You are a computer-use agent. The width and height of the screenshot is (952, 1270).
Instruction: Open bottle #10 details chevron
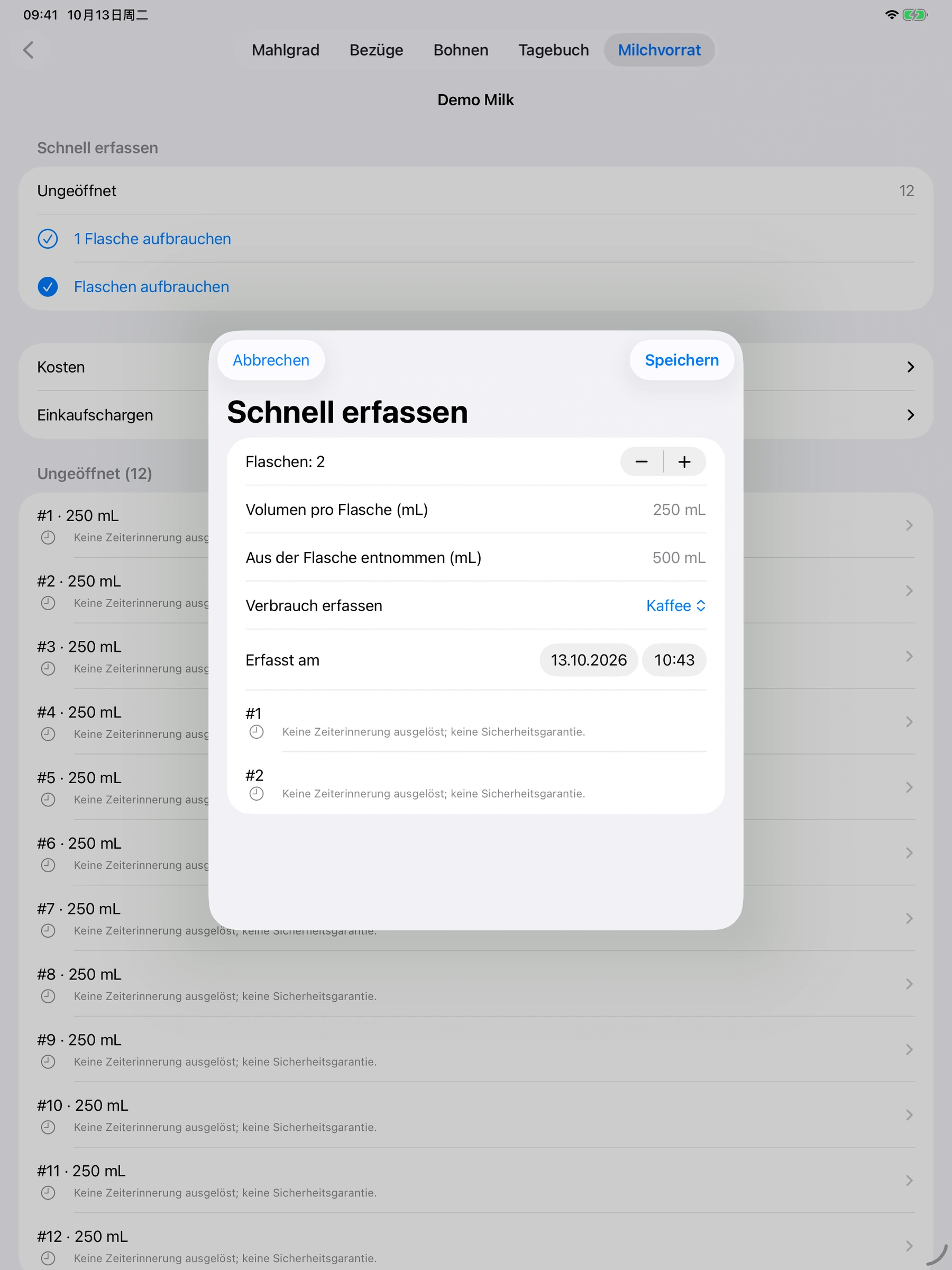click(x=909, y=1115)
